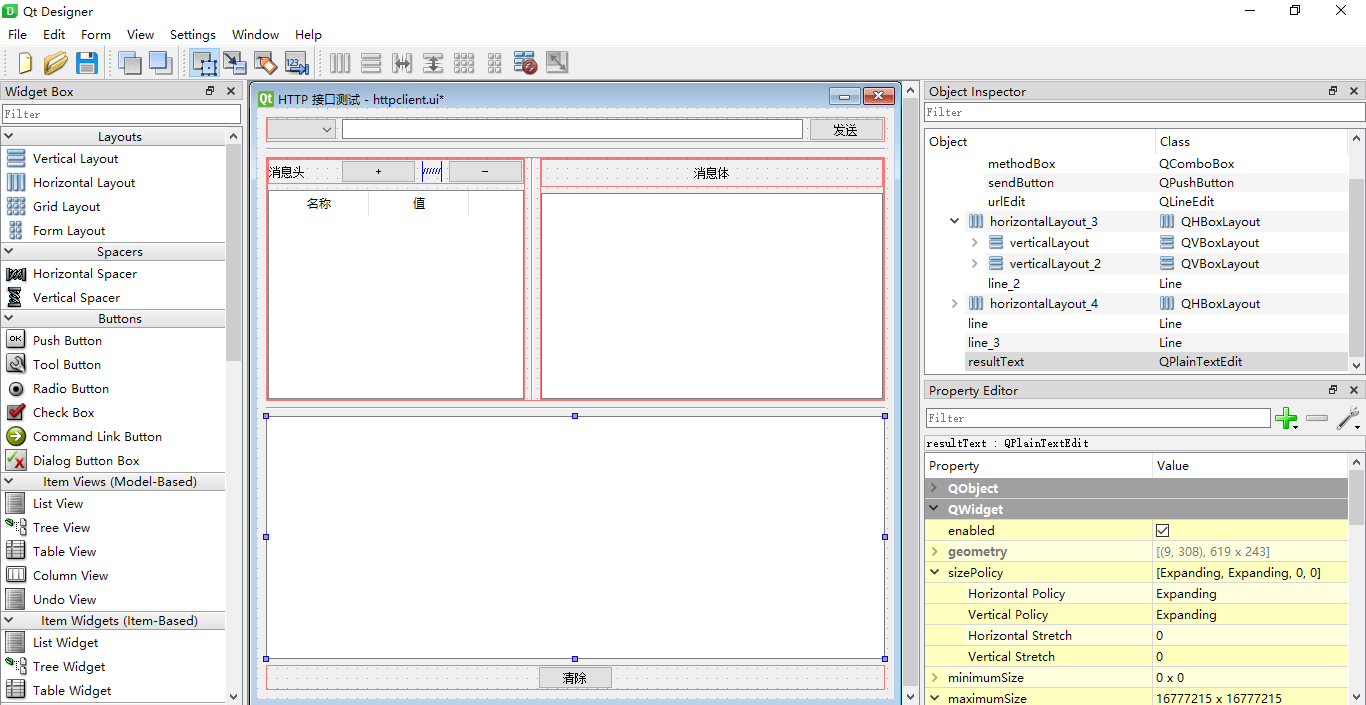This screenshot has height=705, width=1366.
Task: Choose the Edit Tab Order tool
Action: [x=296, y=63]
